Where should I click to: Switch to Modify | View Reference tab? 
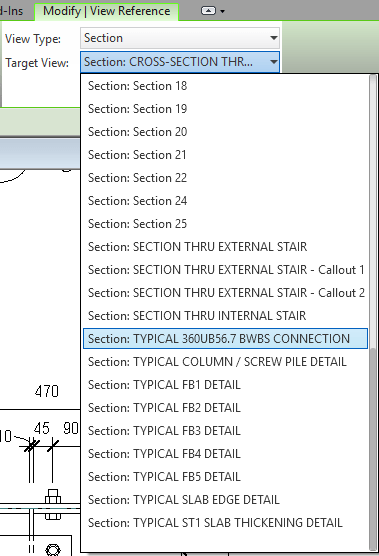(x=106, y=11)
